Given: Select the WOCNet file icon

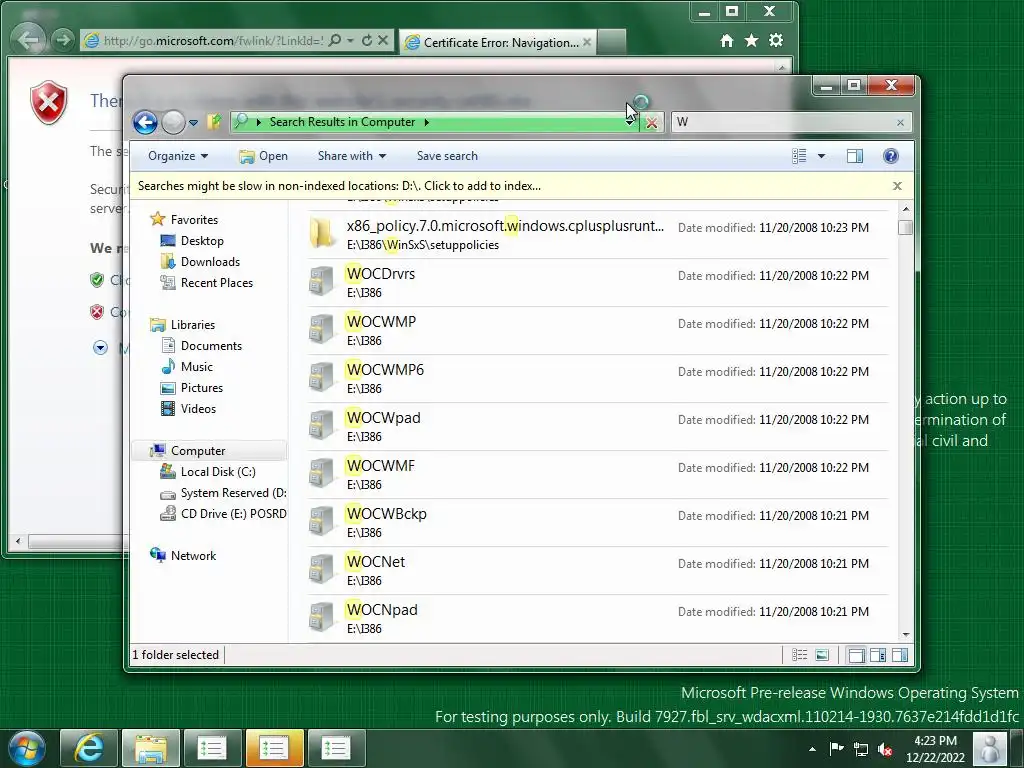Looking at the screenshot, I should [x=321, y=569].
